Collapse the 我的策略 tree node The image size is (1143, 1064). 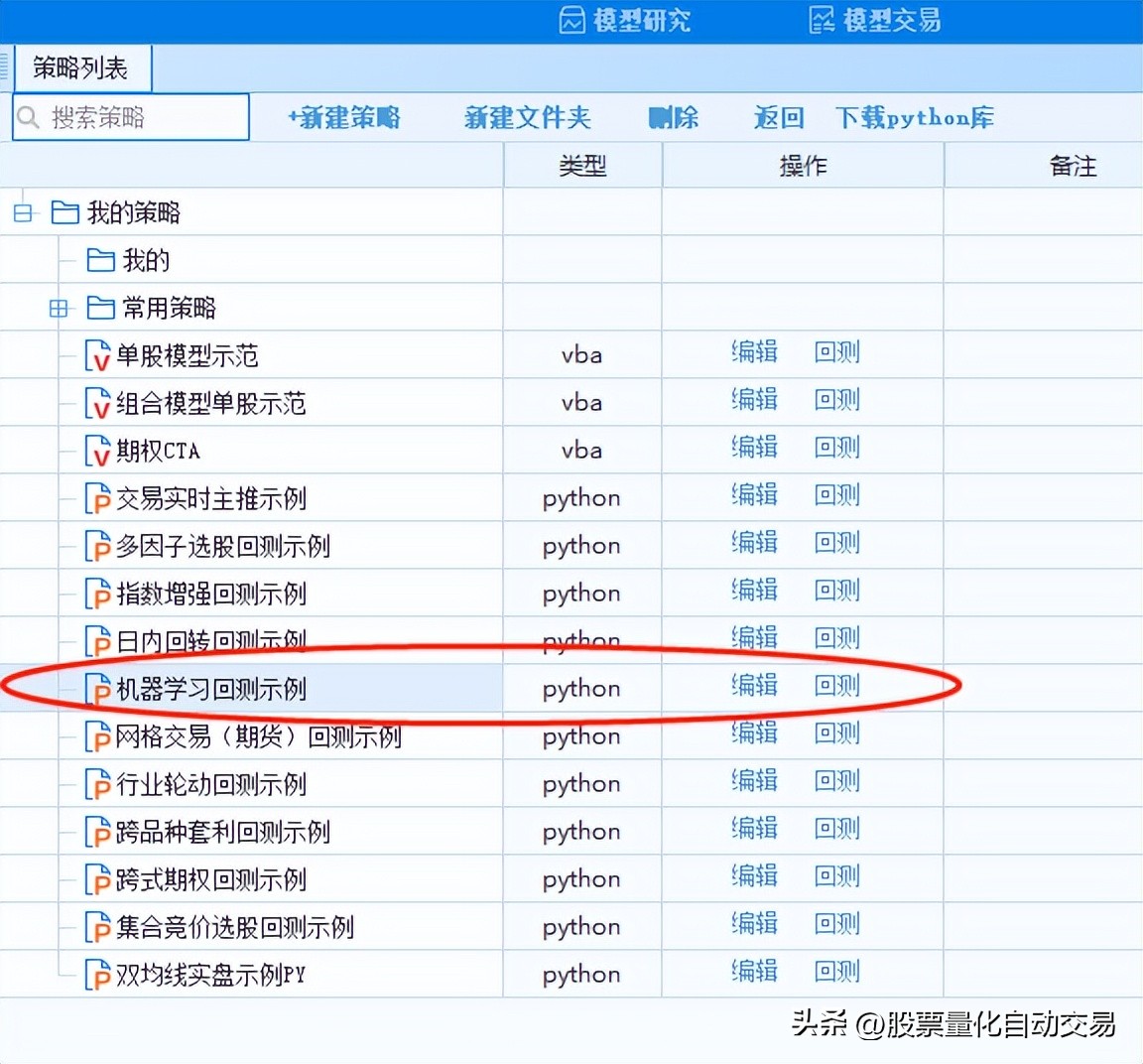23,211
